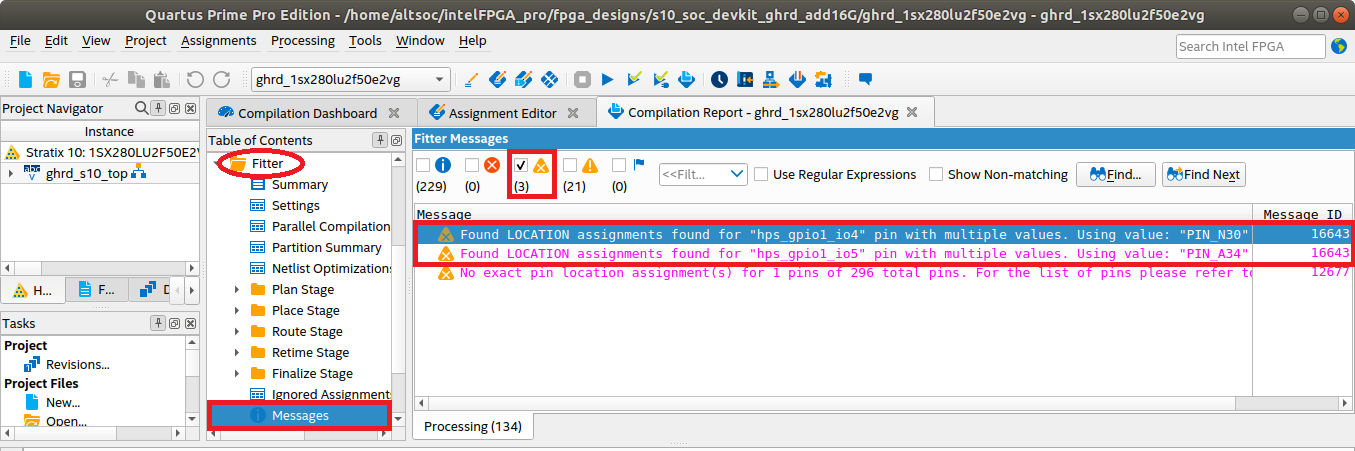The height and width of the screenshot is (451, 1355).
Task: Click the blue speech bubble toolbar icon
Action: pyautogui.click(x=866, y=79)
